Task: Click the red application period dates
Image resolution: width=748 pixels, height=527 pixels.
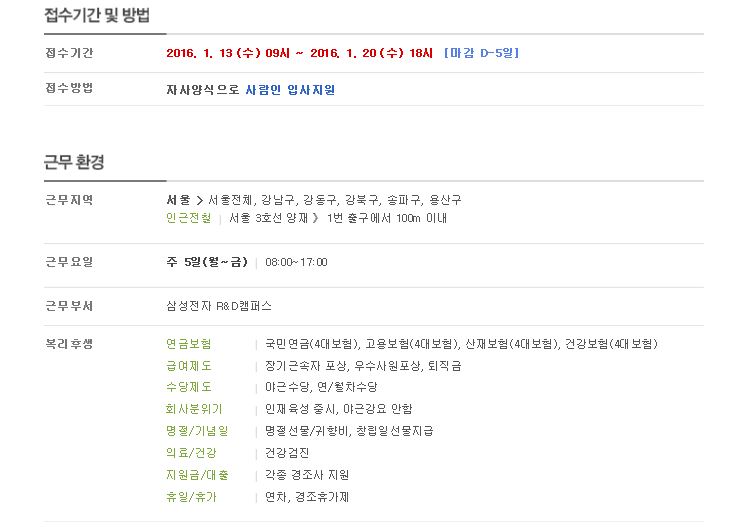Action: tap(300, 53)
